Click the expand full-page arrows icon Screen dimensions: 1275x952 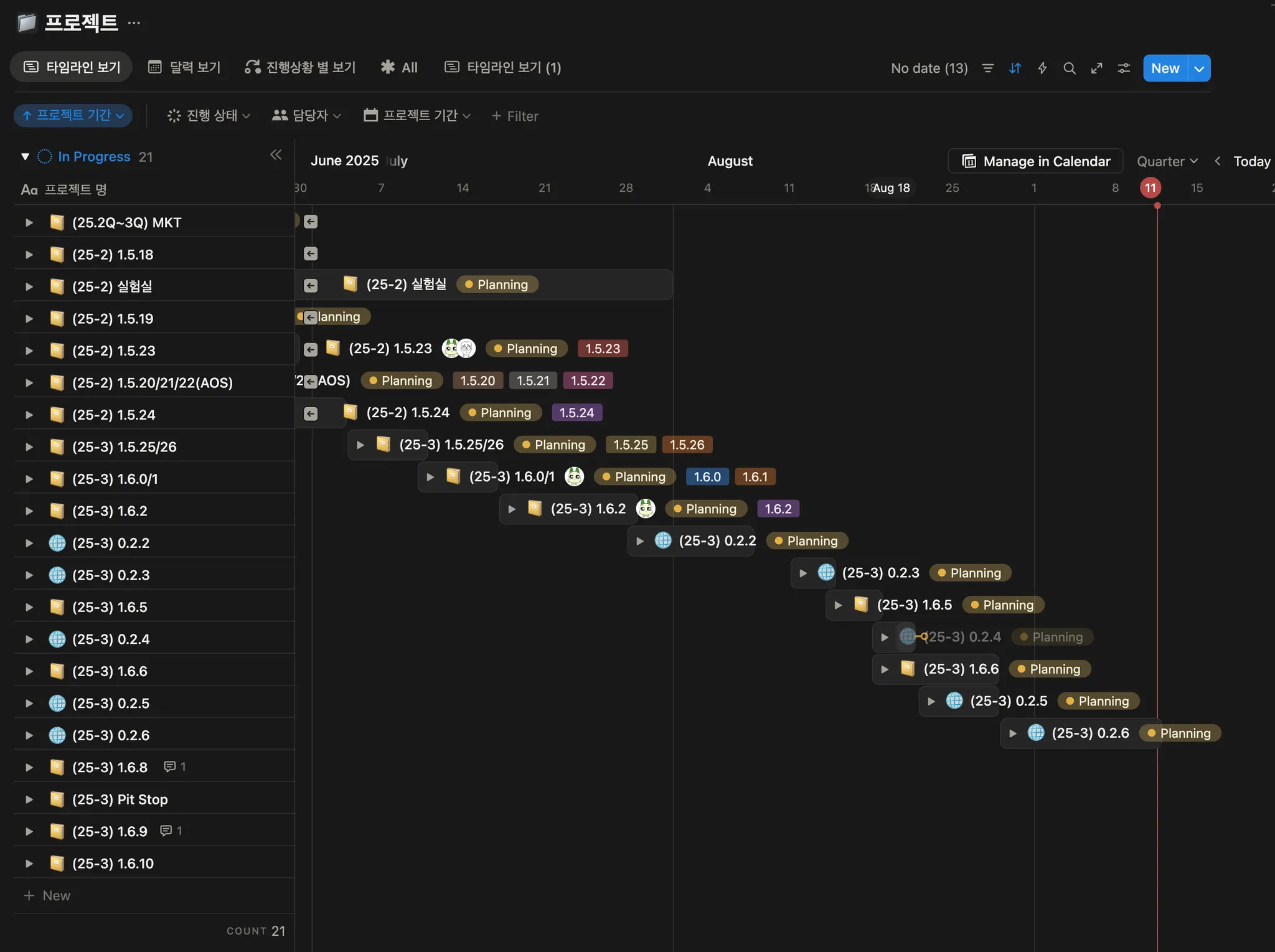click(x=1096, y=68)
